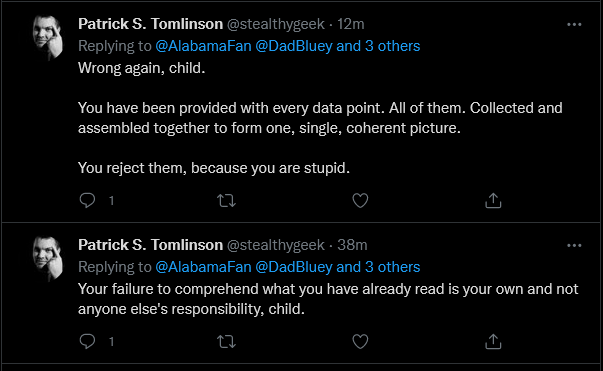Image resolution: width=603 pixels, height=371 pixels.
Task: Like the 'Your failure to comprehend' tweet
Action: tap(360, 341)
